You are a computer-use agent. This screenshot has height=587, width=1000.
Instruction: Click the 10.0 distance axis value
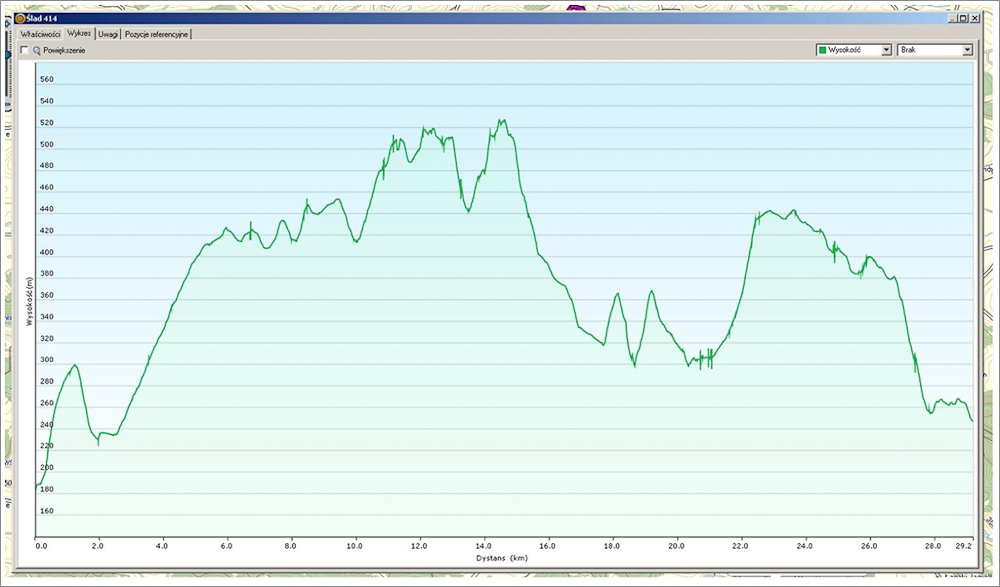[355, 546]
